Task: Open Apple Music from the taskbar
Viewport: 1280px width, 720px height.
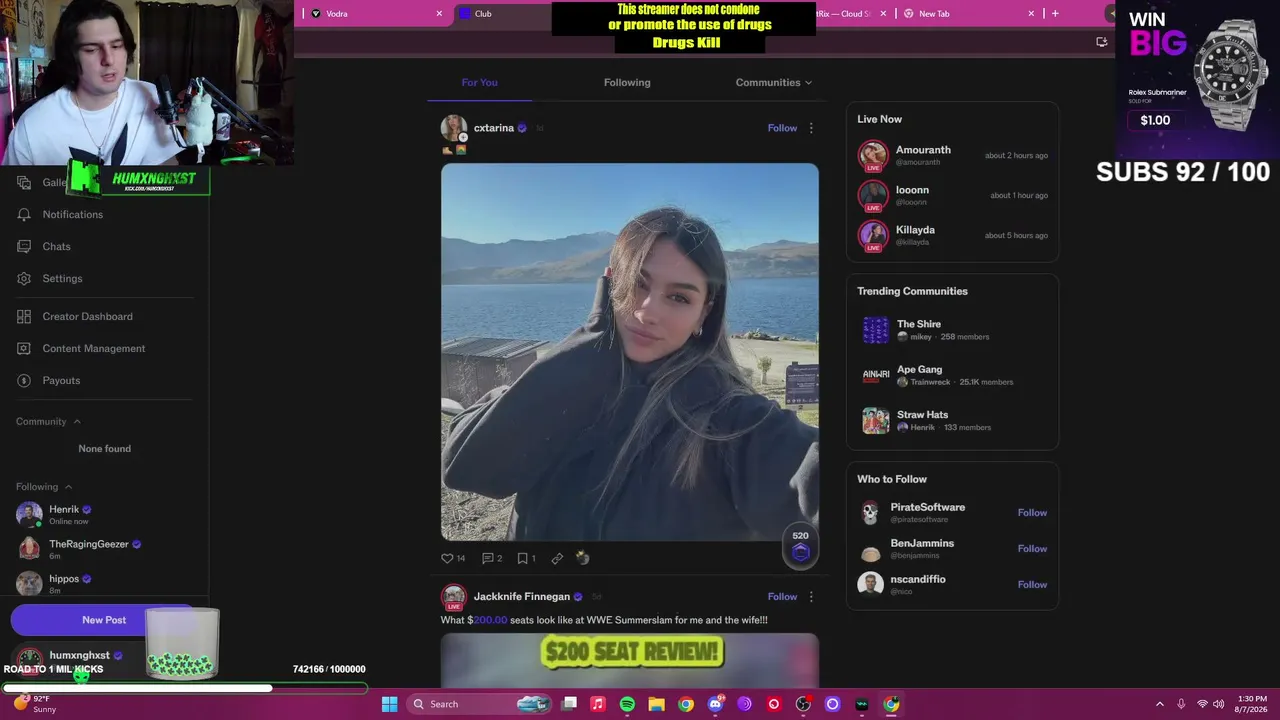Action: [598, 704]
